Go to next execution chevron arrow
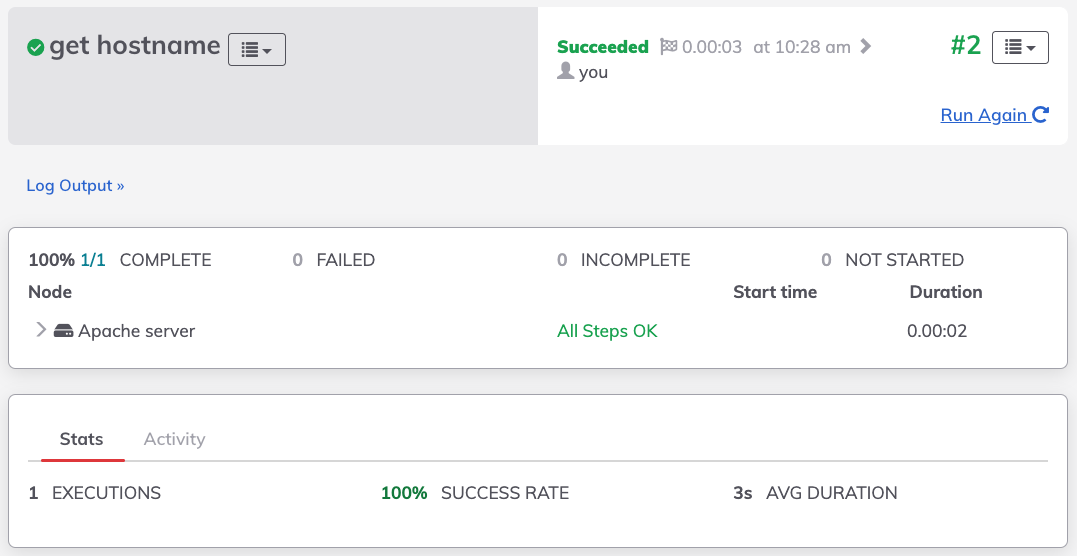Viewport: 1077px width, 556px height. click(x=865, y=47)
